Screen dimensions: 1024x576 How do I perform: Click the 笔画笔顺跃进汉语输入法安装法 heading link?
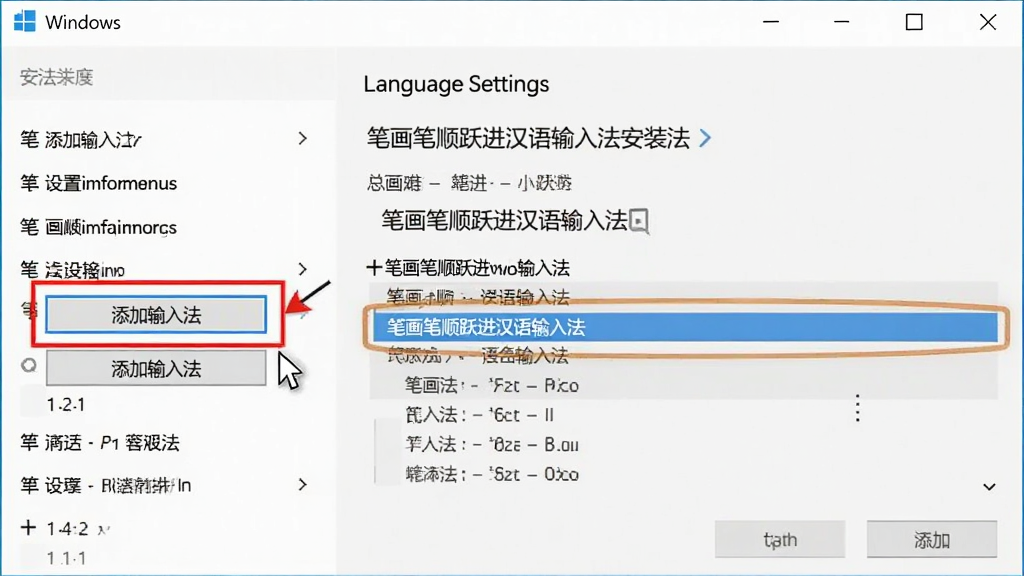(x=528, y=138)
